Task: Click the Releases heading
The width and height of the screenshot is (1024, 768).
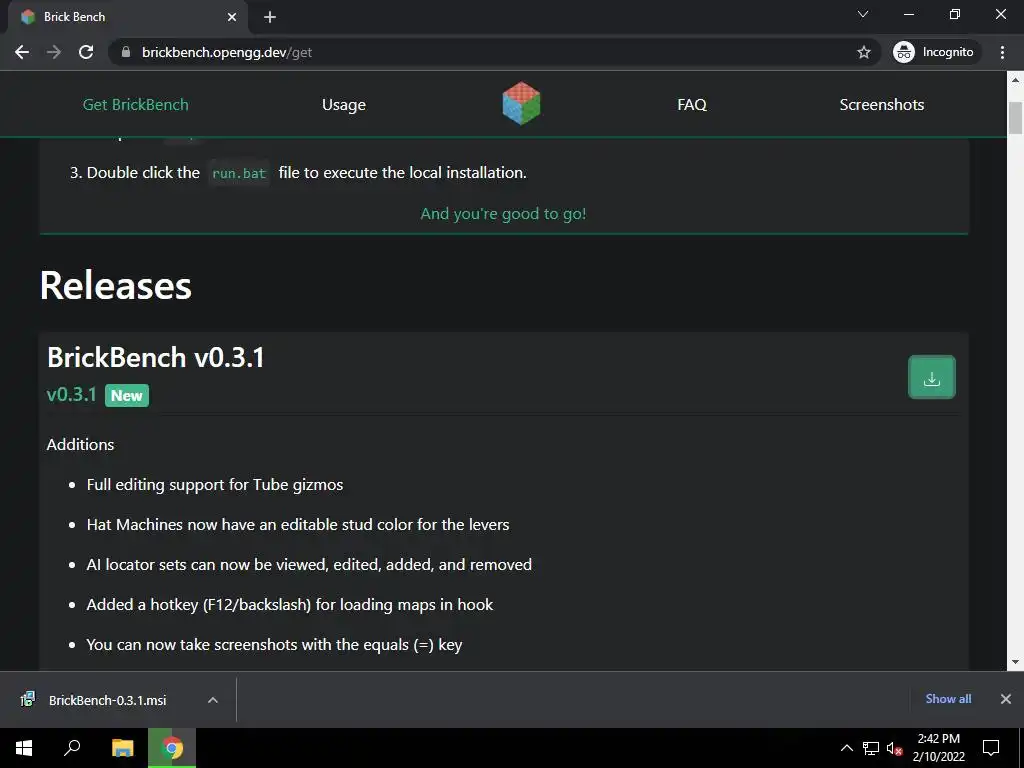Action: click(x=116, y=285)
